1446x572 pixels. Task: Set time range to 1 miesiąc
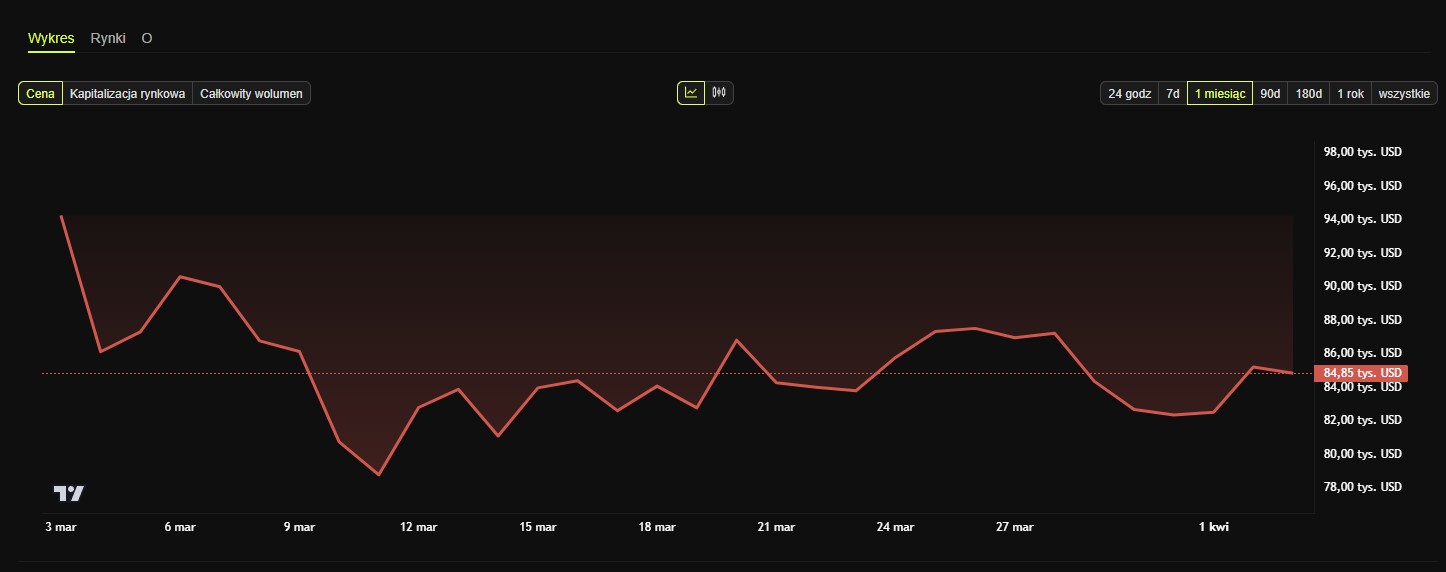[x=1220, y=93]
